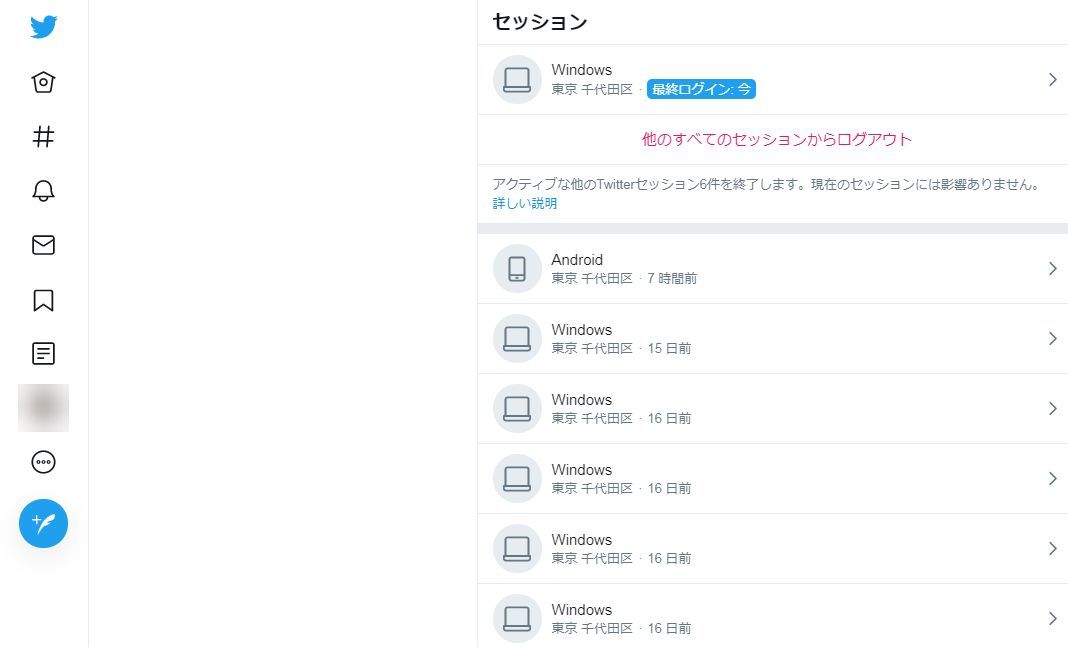
Task: Click 他のすべてのセッションからログアウト
Action: 776,140
